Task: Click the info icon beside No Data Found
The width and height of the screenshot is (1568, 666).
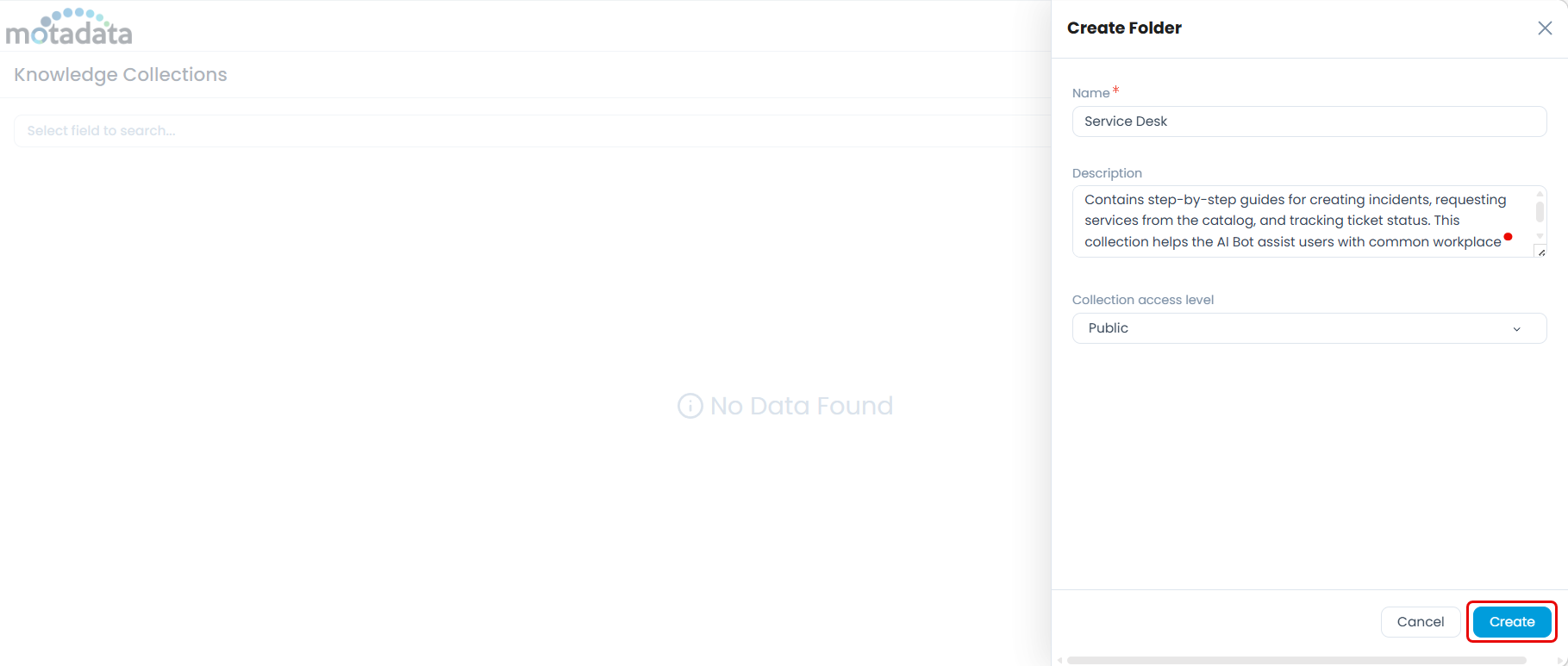Action: pyautogui.click(x=690, y=406)
